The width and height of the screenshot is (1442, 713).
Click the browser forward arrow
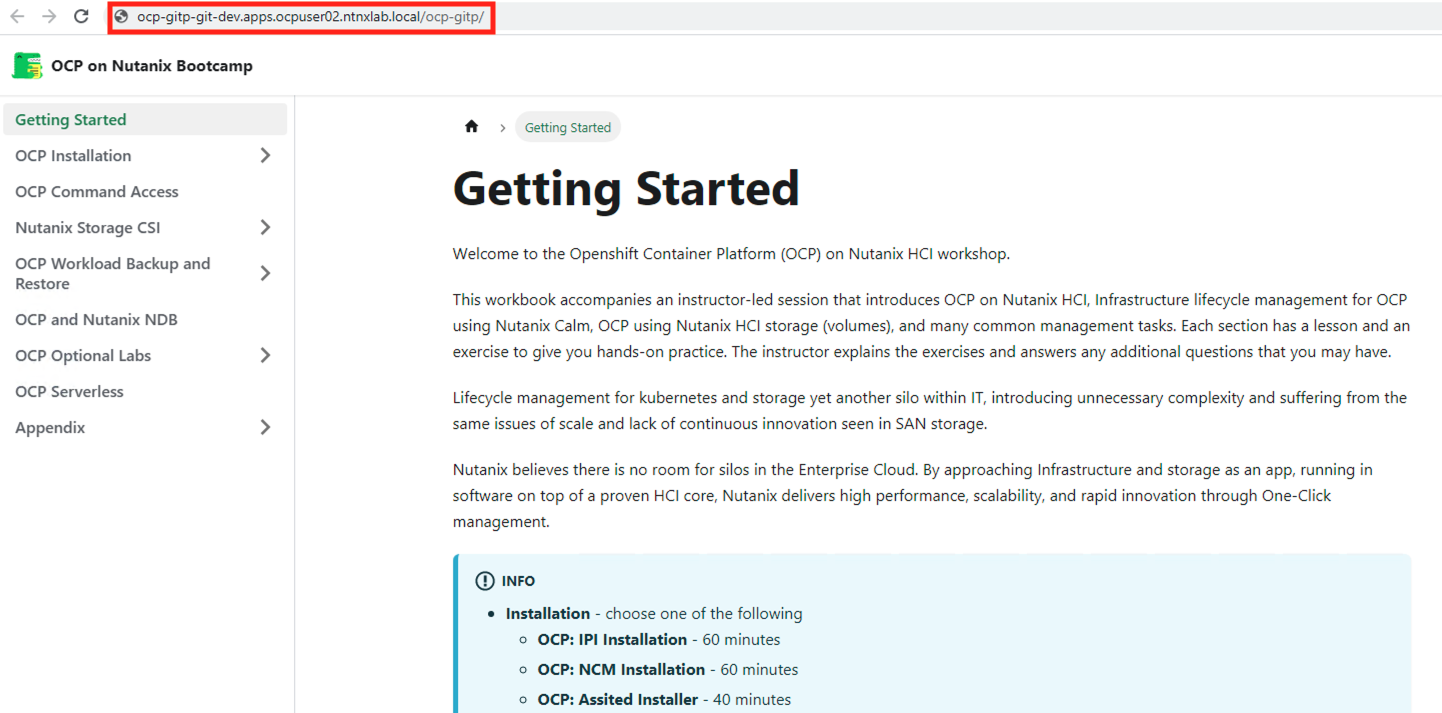click(49, 17)
